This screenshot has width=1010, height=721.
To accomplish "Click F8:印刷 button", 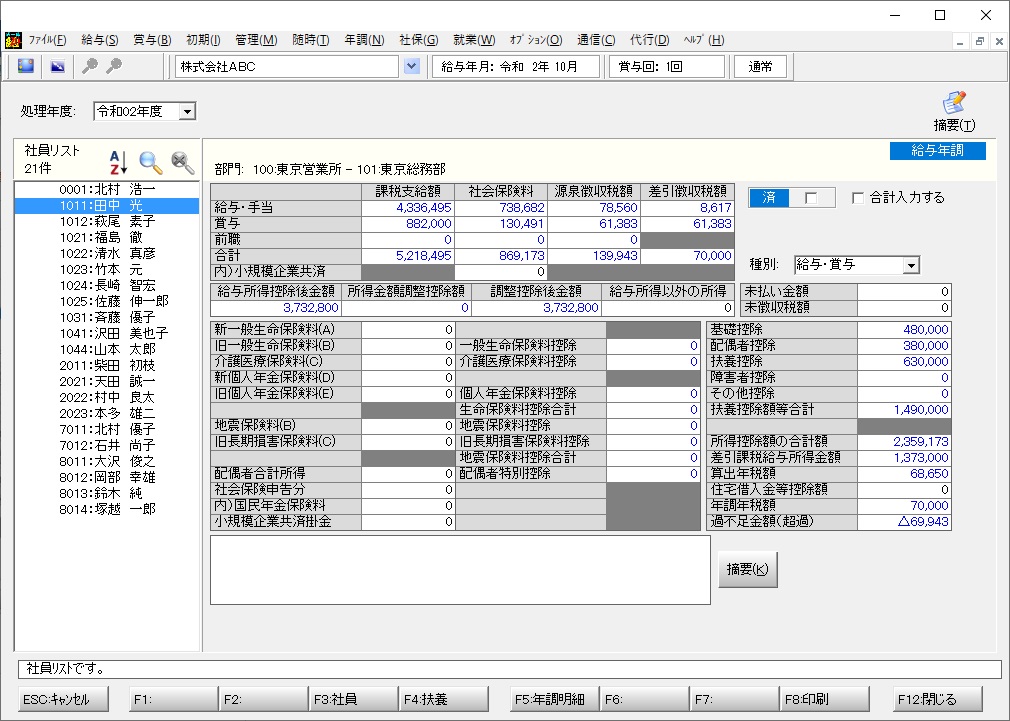I will (824, 699).
